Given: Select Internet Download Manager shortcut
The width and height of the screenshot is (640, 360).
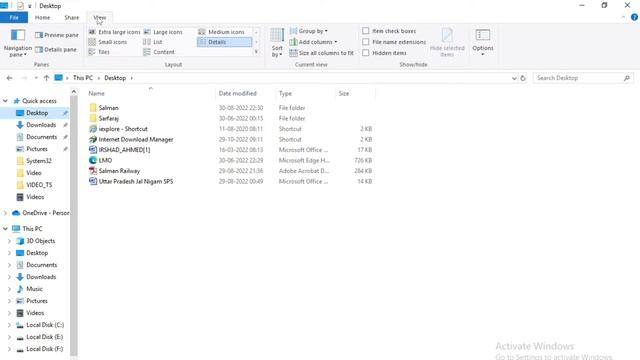Looking at the screenshot, I should coord(136,140).
